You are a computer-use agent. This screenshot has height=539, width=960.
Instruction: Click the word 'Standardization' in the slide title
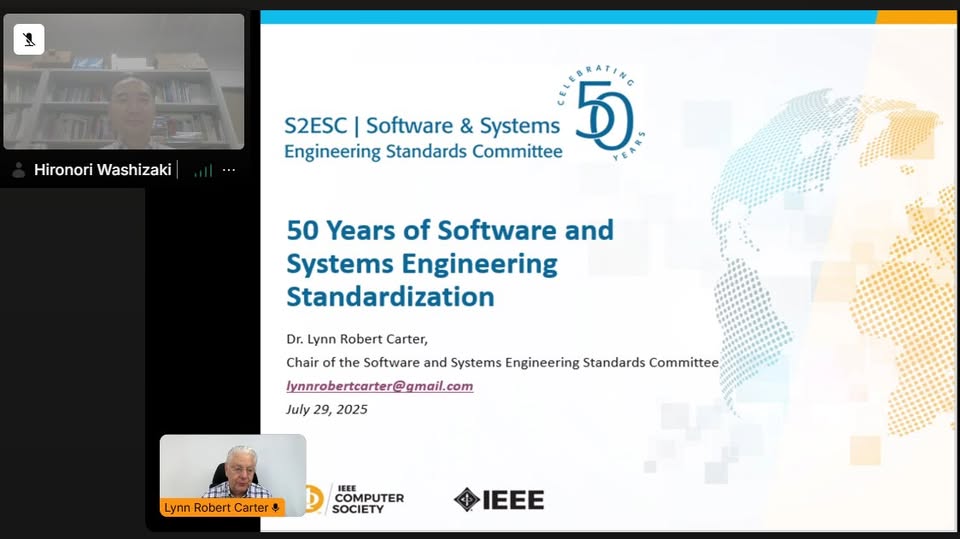tap(391, 296)
